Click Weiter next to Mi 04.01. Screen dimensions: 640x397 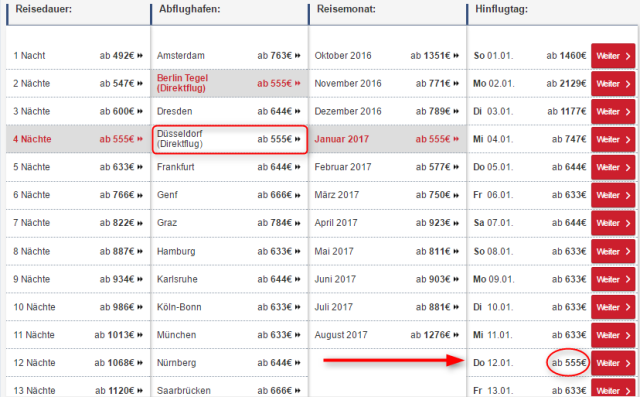coord(613,139)
